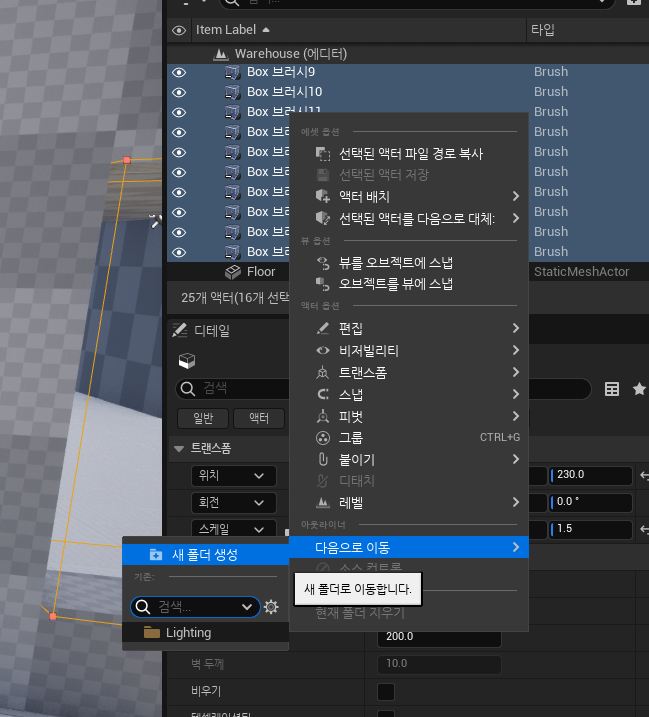Click the 벽 두께 value 10.0
649x717 pixels.
click(x=439, y=663)
